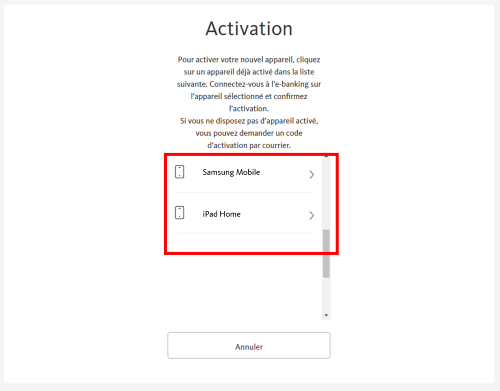This screenshot has height=391, width=500.
Task: Click the iPad Home device icon
Action: click(x=180, y=213)
